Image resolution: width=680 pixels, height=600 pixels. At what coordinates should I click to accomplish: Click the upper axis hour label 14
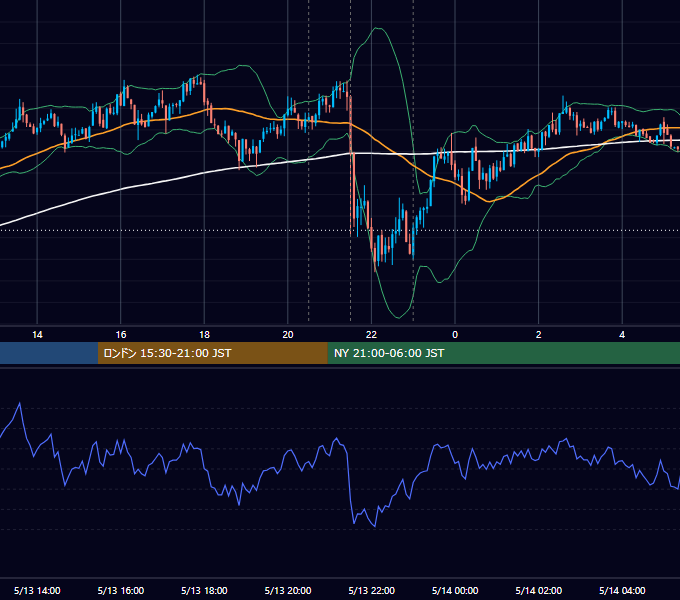coord(37,335)
